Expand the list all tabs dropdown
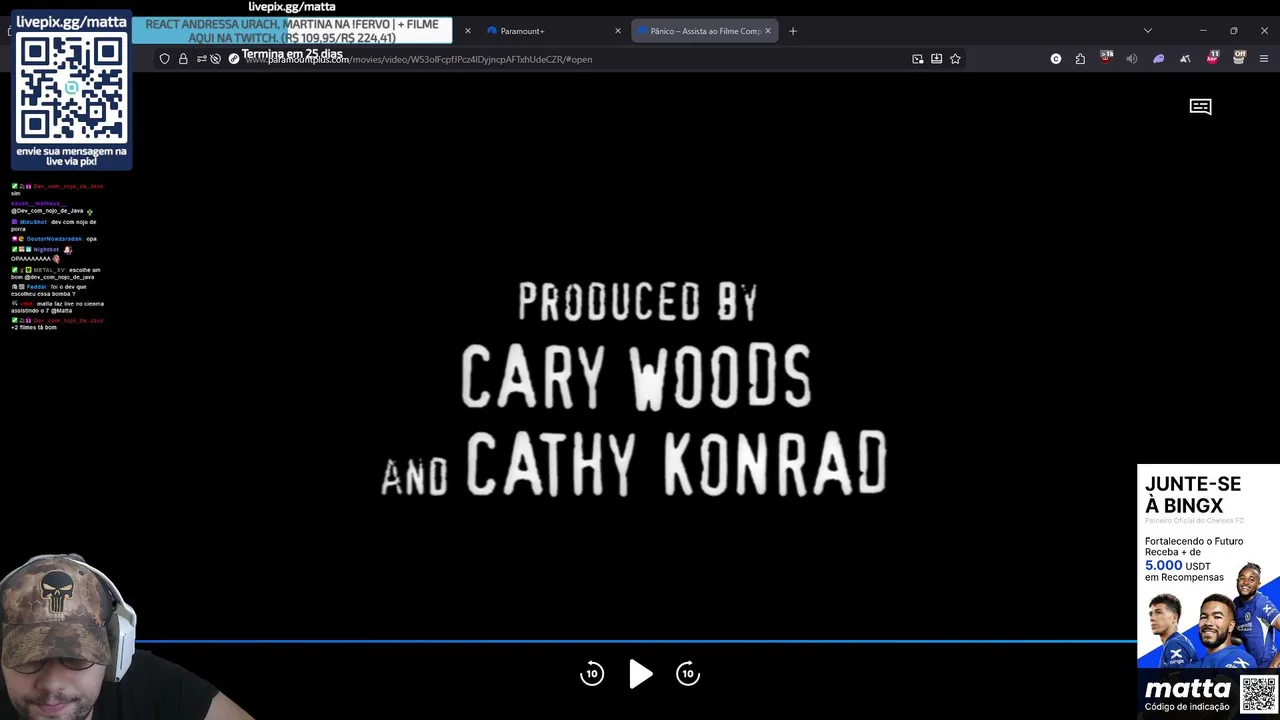Image resolution: width=1280 pixels, height=720 pixels. (1147, 31)
